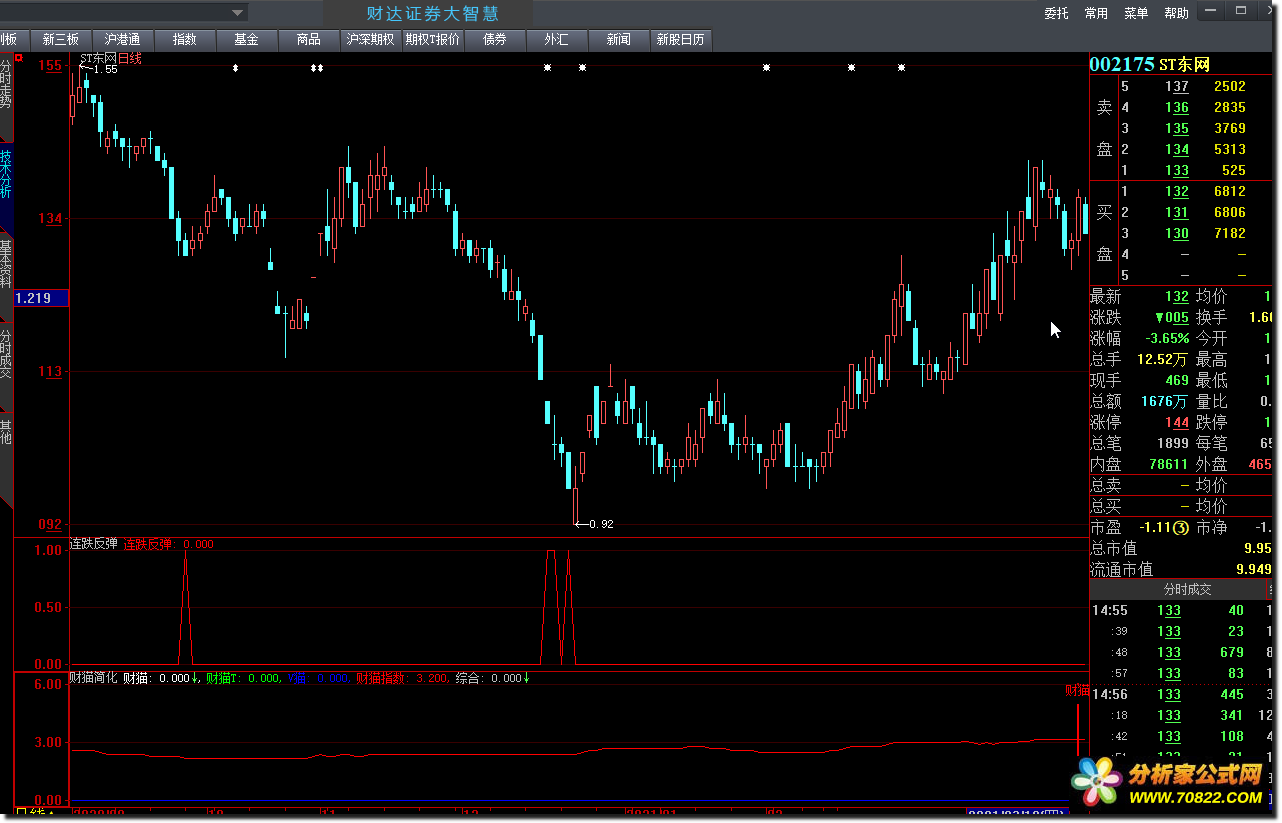This screenshot has height=823, width=1282.
Task: Select the buy level 3 price 130
Action: [x=1176, y=234]
